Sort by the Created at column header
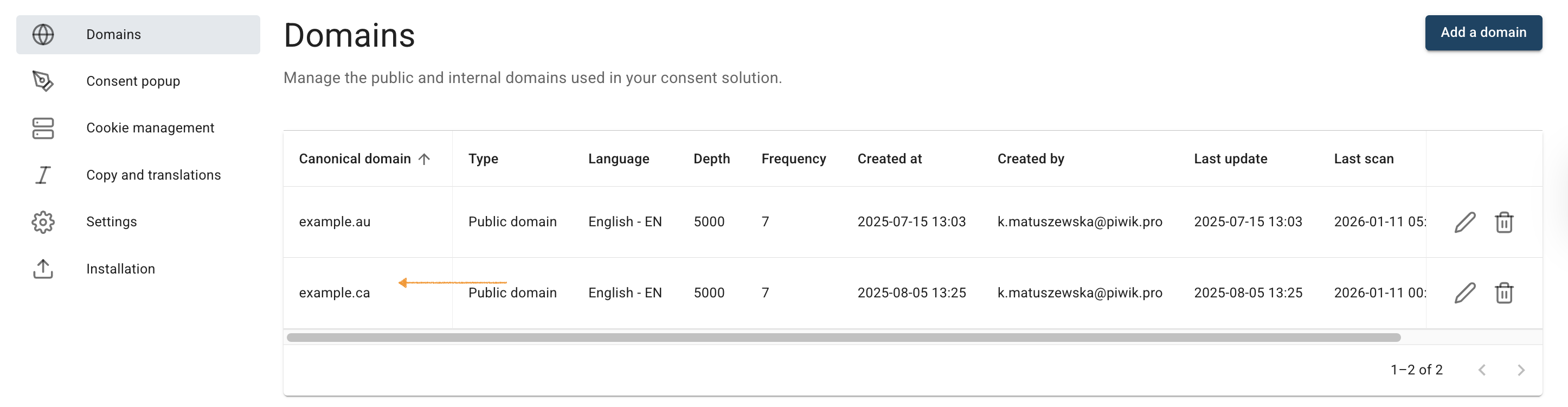 (889, 158)
